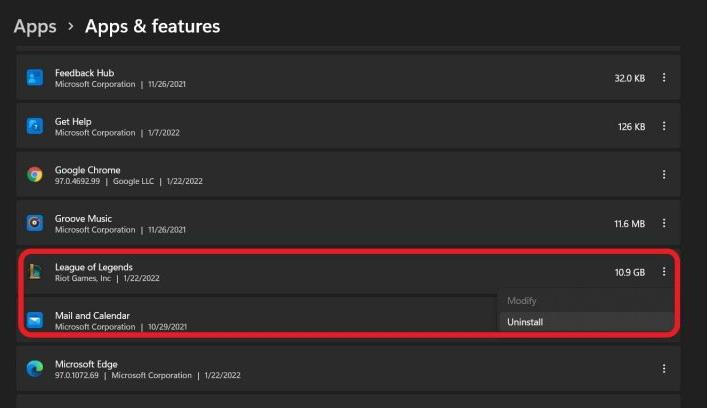Viewport: 707px width, 408px height.
Task: Click the Apps & features heading
Action: pyautogui.click(x=152, y=27)
